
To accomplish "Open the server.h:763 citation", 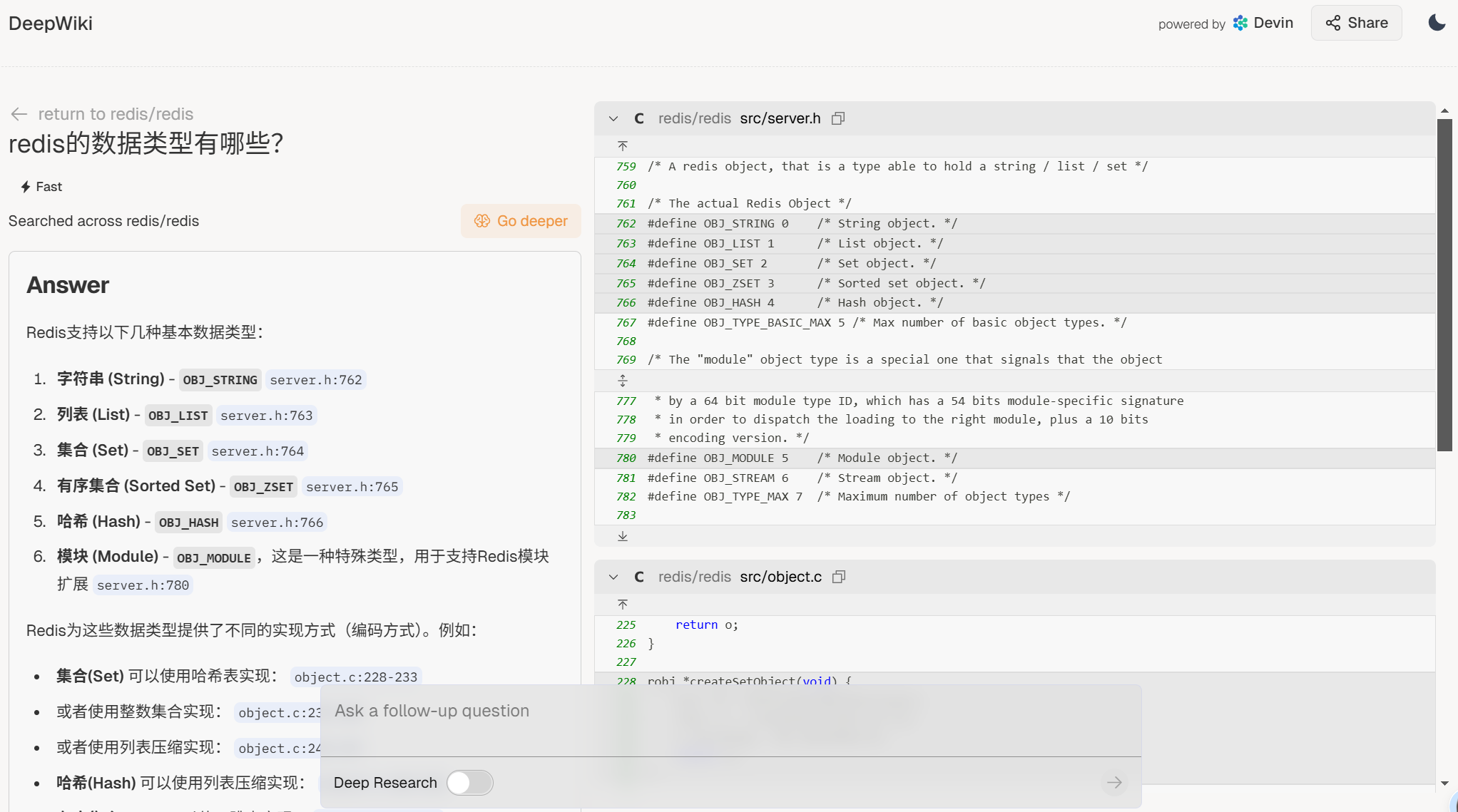I will pyautogui.click(x=267, y=416).
